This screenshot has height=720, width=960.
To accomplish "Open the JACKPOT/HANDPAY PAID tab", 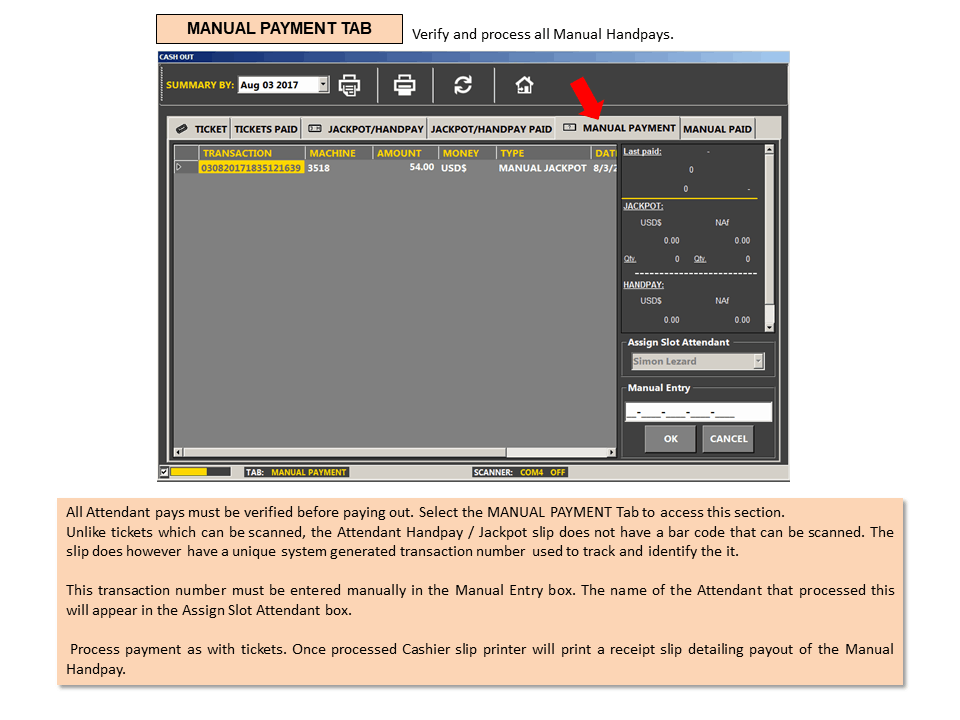I will (491, 129).
